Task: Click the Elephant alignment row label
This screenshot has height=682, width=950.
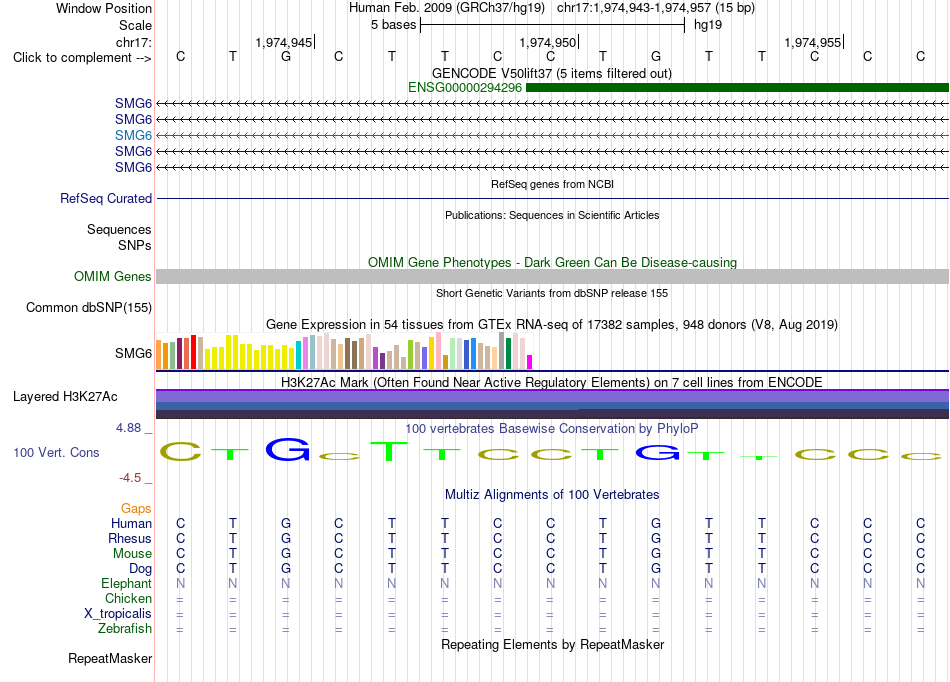Action: pos(126,584)
